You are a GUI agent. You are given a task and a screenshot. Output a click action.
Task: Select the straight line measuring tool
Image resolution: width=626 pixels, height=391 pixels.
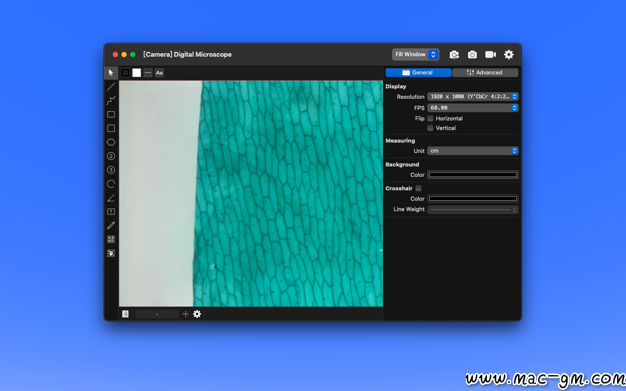click(x=111, y=87)
